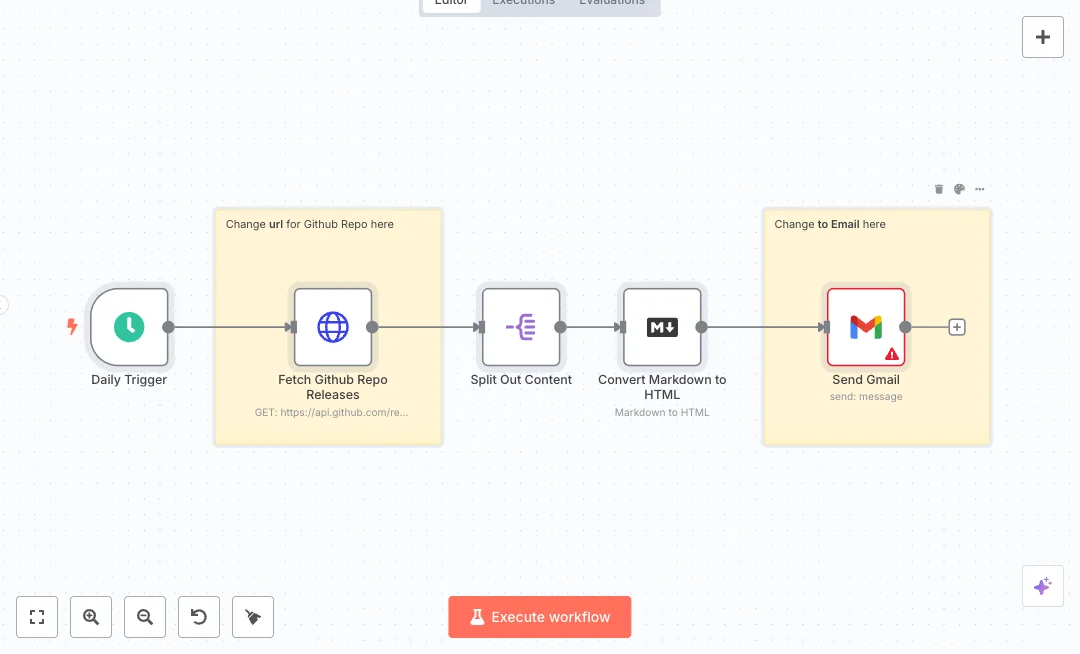This screenshot has width=1080, height=654.
Task: Zoom out of the workflow canvas
Action: click(145, 617)
